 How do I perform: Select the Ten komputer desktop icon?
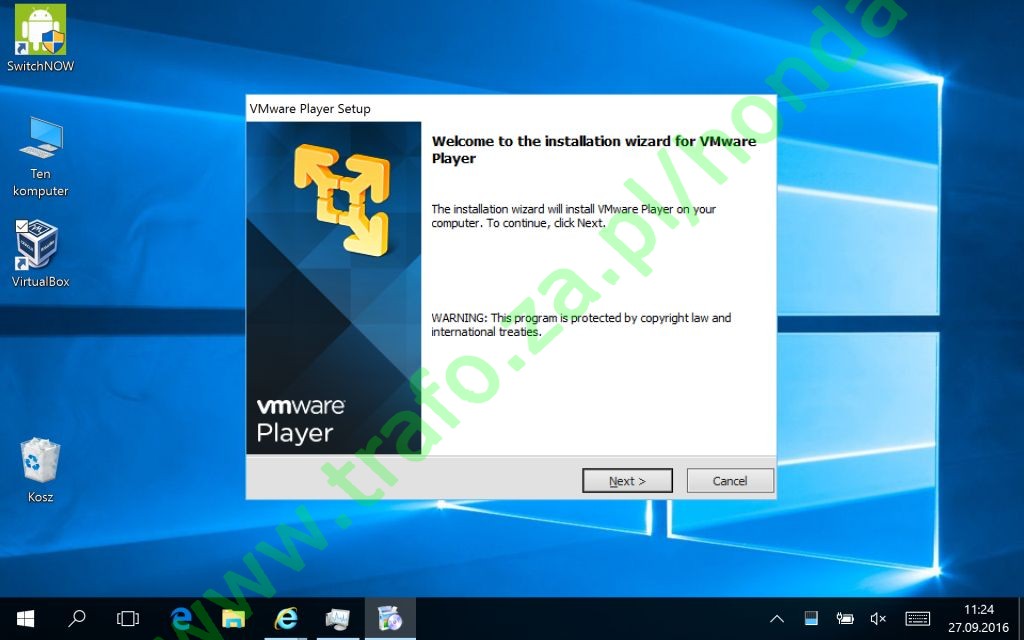click(x=40, y=157)
